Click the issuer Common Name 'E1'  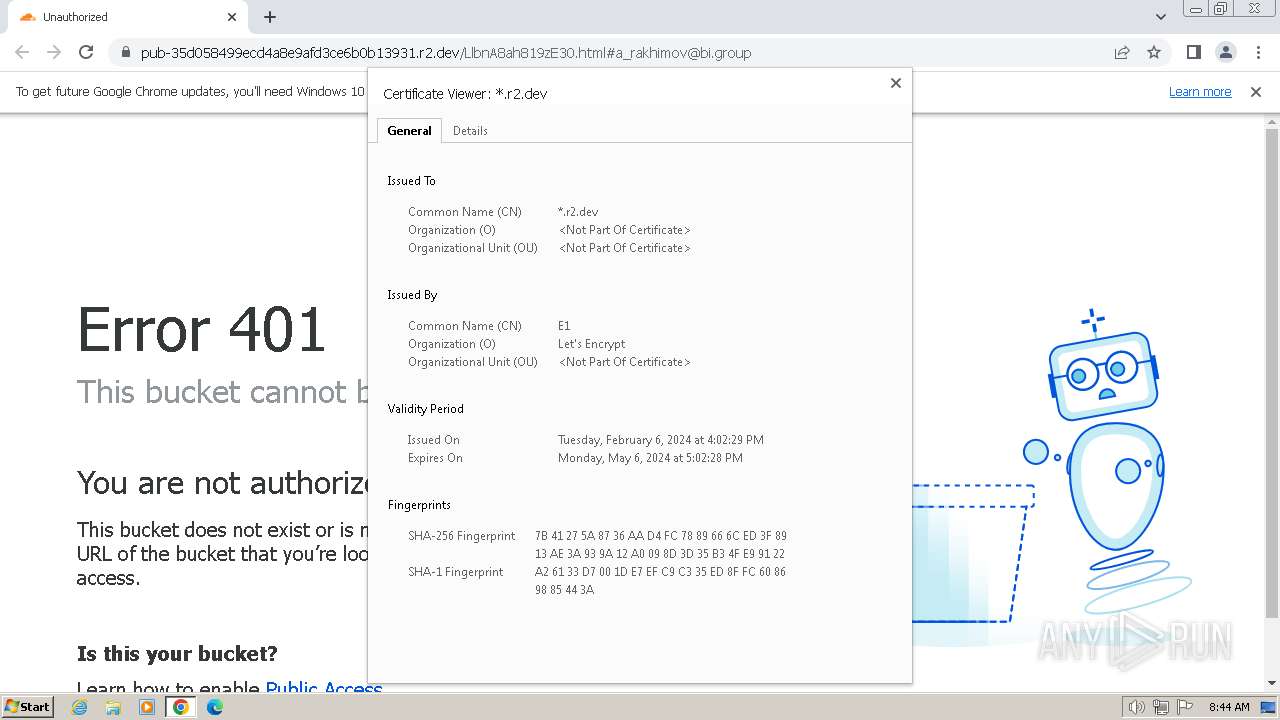click(x=564, y=326)
